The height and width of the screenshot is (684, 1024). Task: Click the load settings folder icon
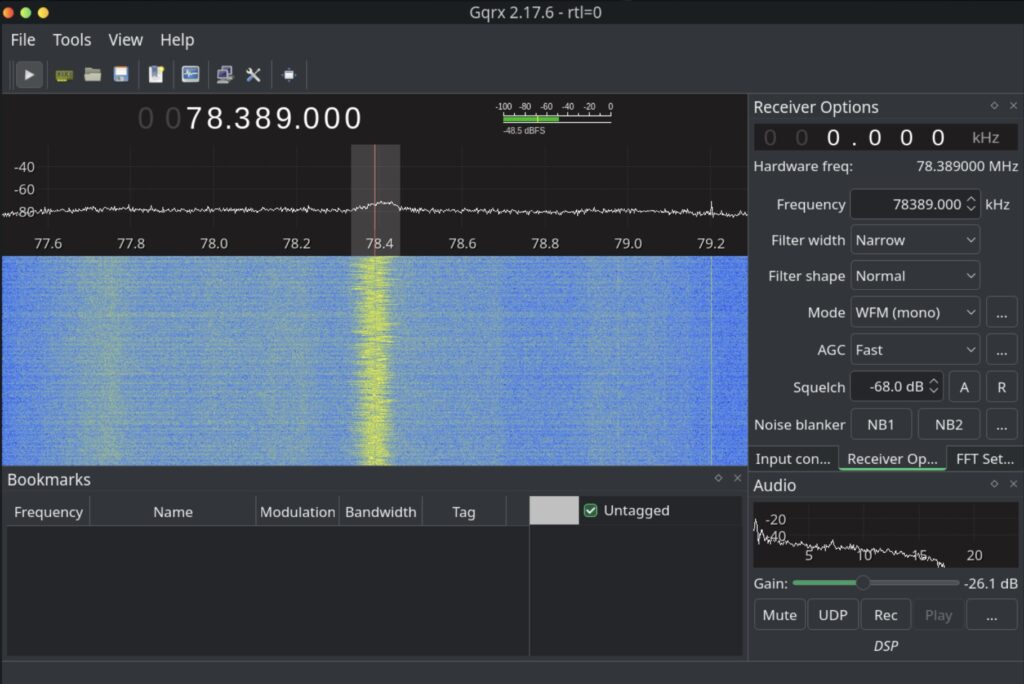93,74
